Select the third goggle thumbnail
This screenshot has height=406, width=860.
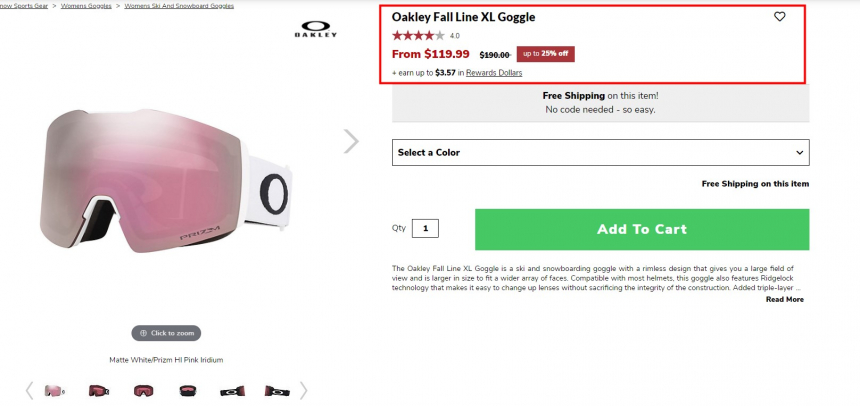click(x=144, y=390)
